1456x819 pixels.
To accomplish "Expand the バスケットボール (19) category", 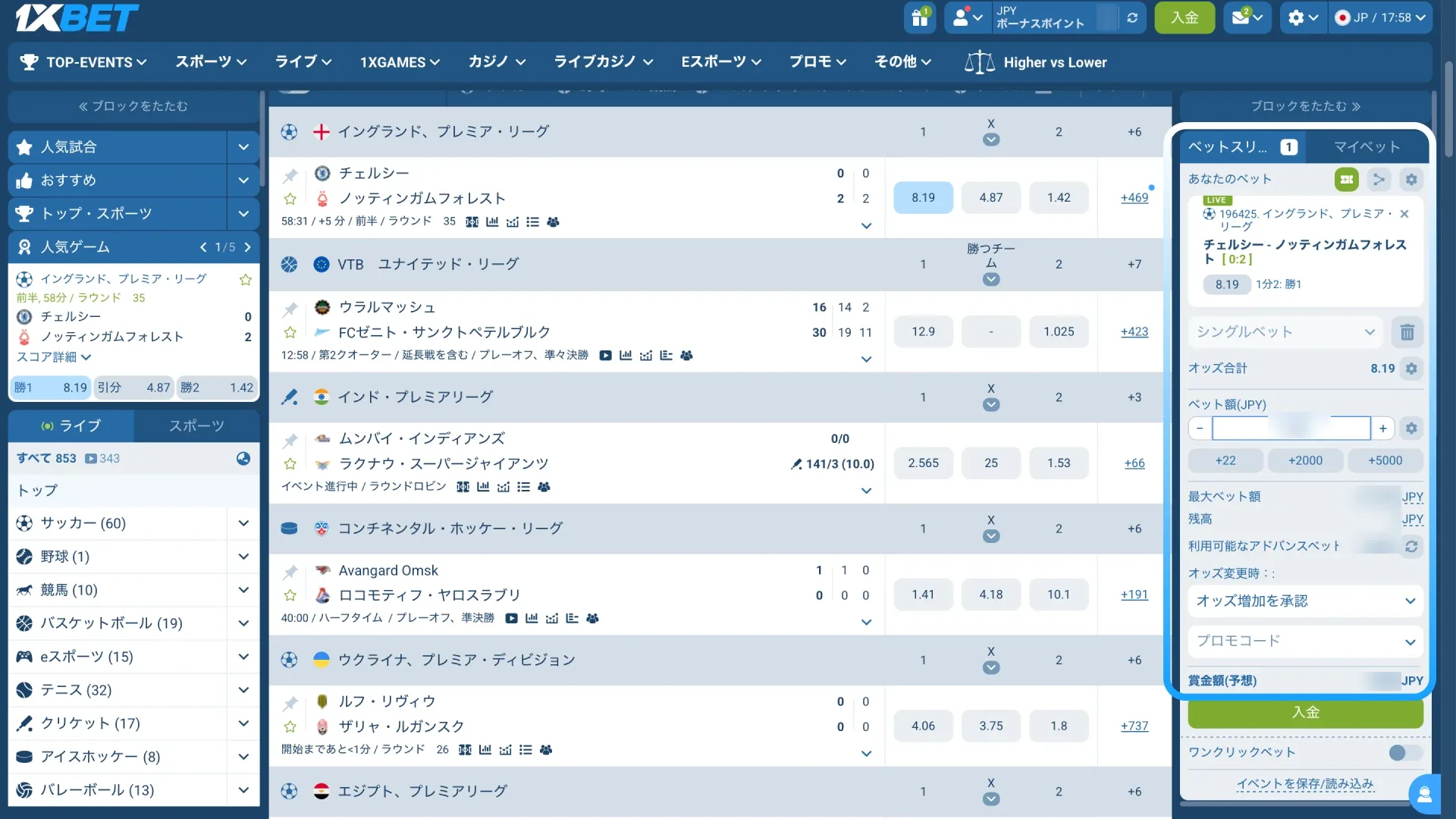I will 243,623.
